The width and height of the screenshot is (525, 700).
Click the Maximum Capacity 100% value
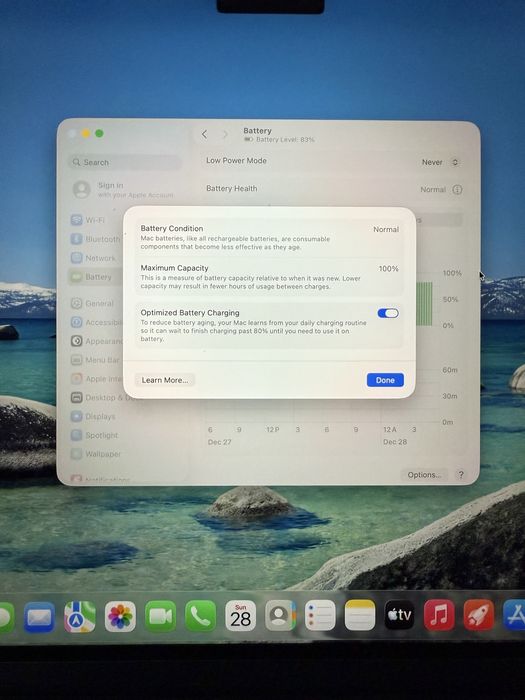tap(388, 269)
